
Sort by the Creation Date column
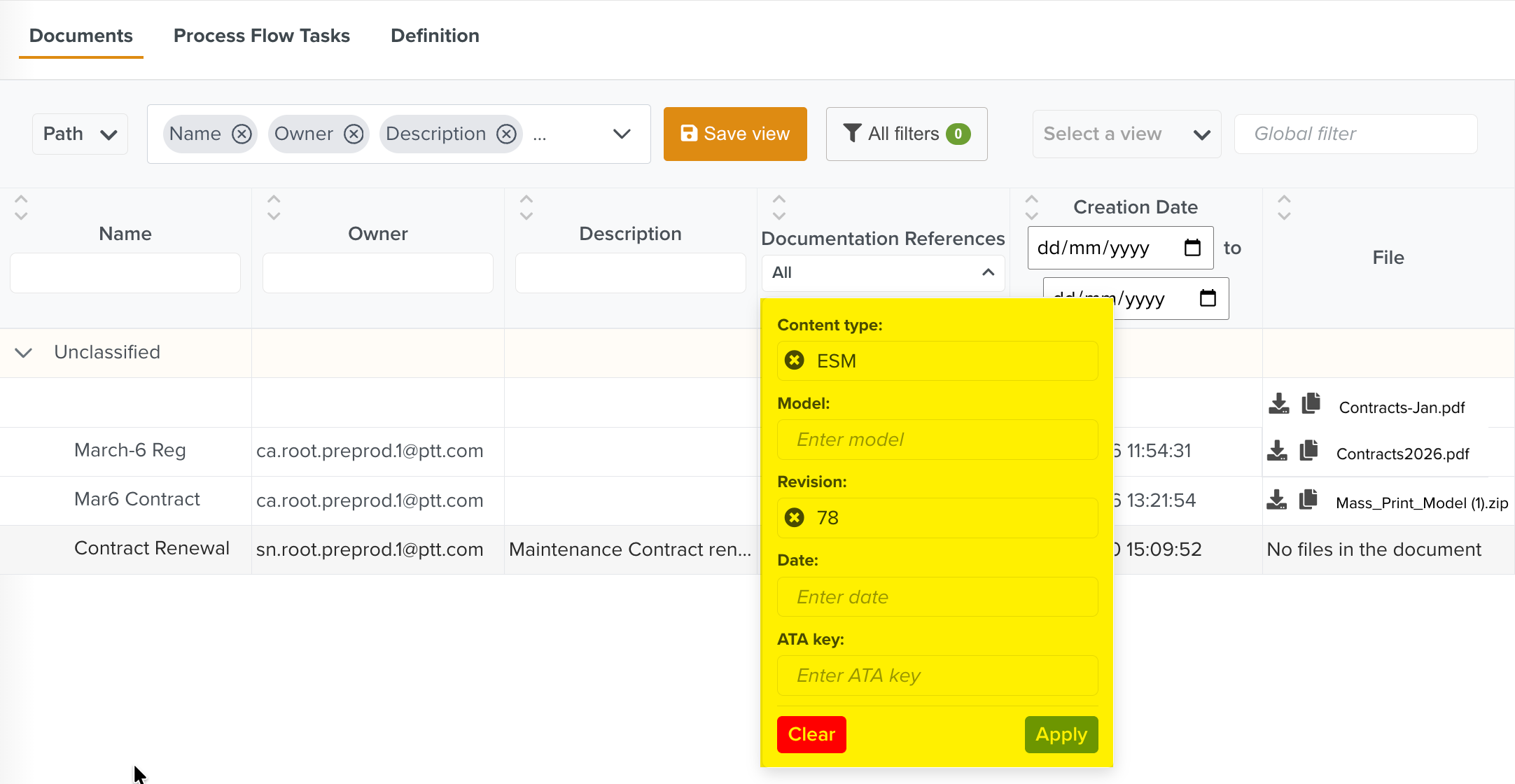pos(1032,207)
